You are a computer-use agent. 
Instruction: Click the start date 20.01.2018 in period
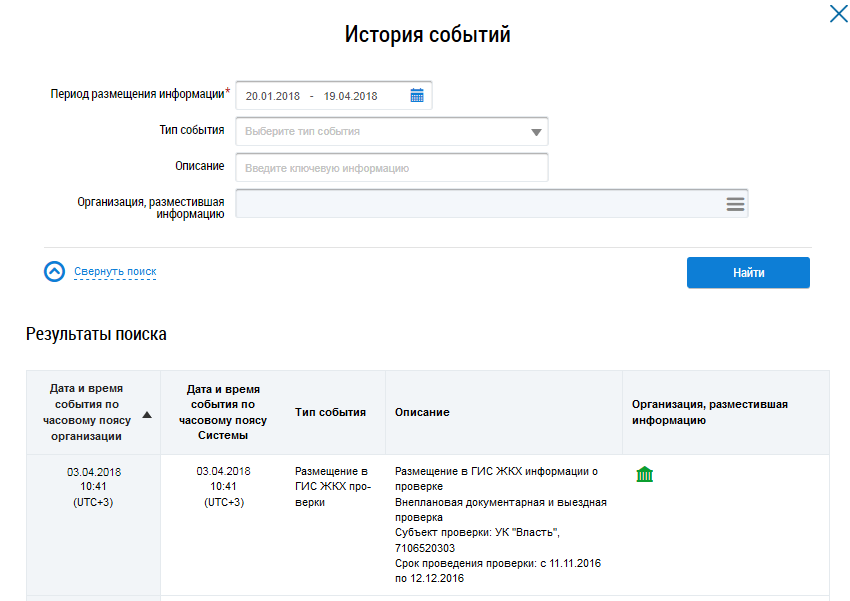coord(273,96)
